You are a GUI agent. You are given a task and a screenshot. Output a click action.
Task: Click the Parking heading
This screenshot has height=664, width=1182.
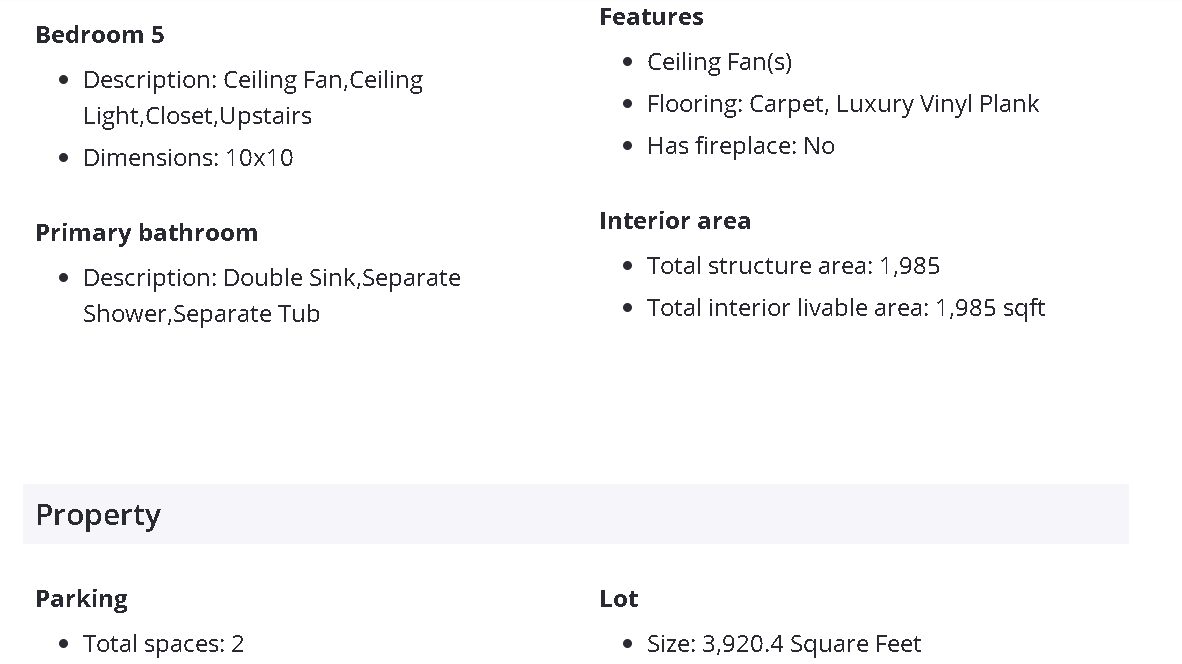pos(81,599)
